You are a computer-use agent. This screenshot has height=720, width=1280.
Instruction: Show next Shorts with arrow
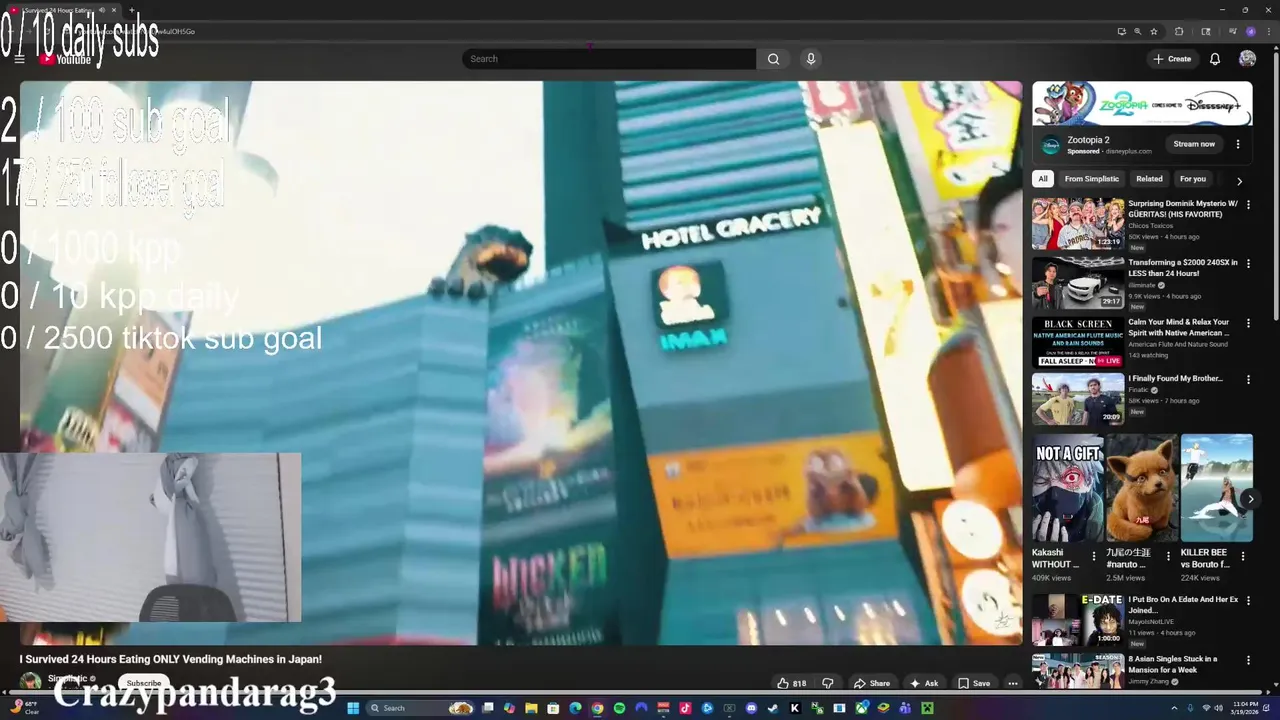tap(1250, 498)
